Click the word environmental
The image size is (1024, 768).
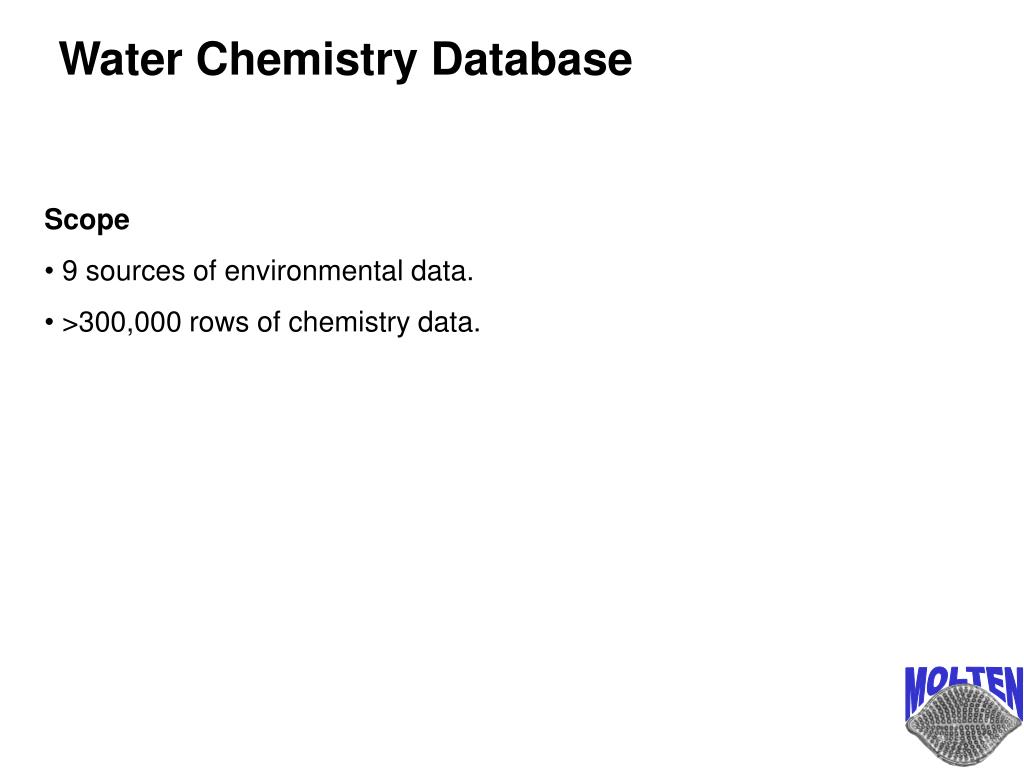tap(313, 271)
